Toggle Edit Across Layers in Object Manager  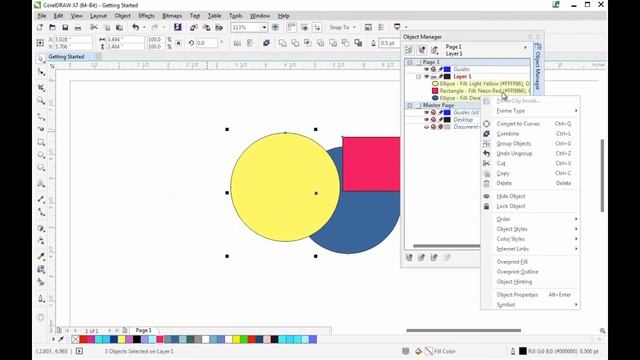point(422,50)
